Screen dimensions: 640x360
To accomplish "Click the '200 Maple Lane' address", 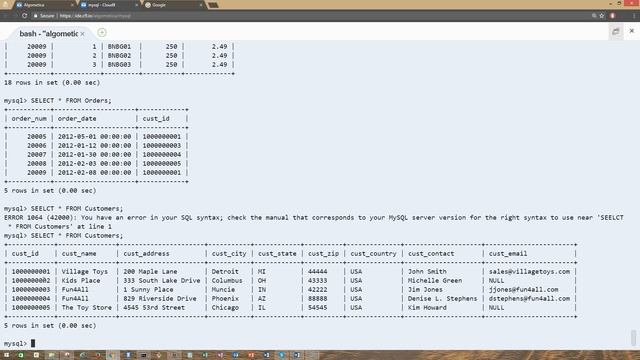I will tap(150, 271).
